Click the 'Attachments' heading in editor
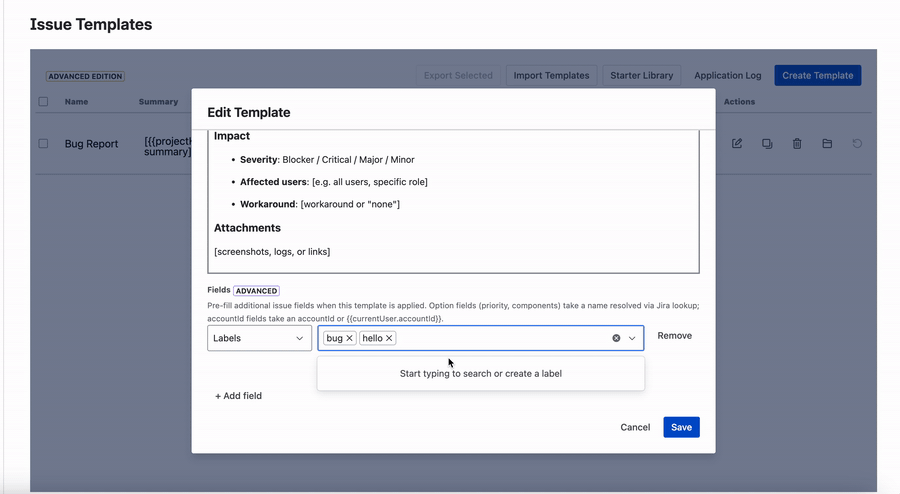Screen dimensions: 900x494 [x=247, y=228]
